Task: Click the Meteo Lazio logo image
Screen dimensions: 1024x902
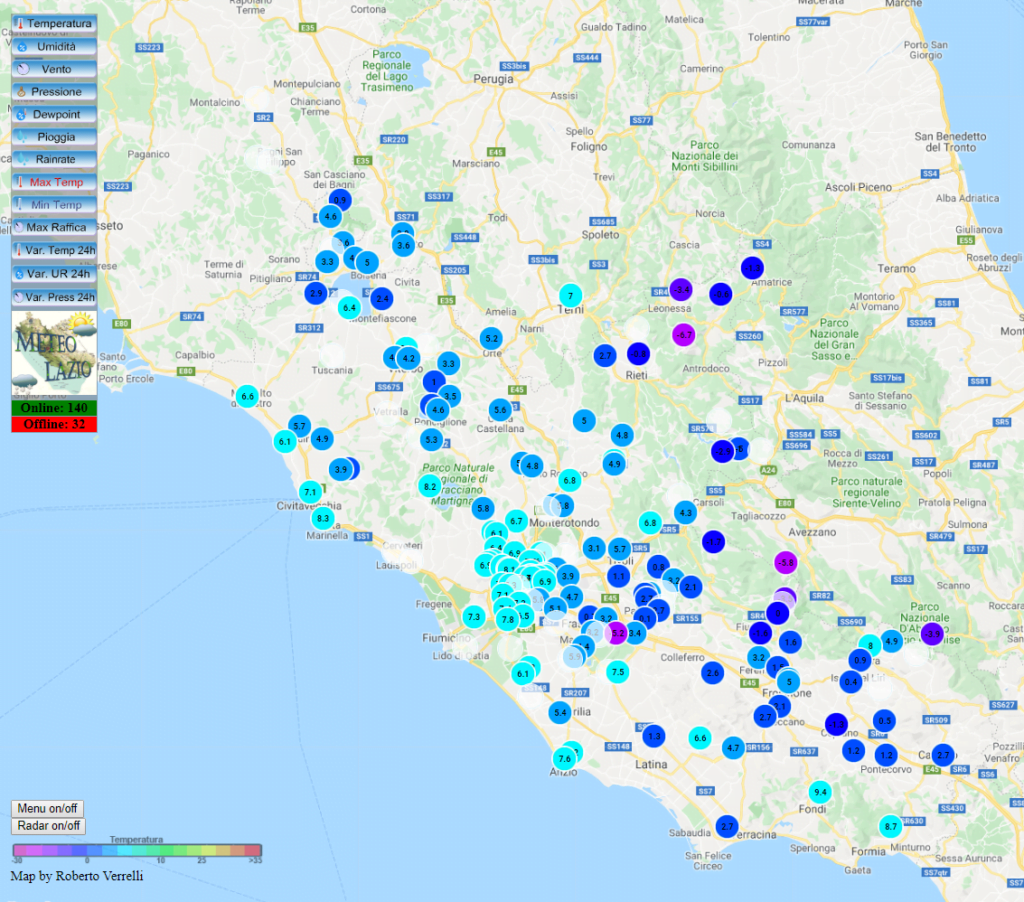Action: (x=54, y=354)
